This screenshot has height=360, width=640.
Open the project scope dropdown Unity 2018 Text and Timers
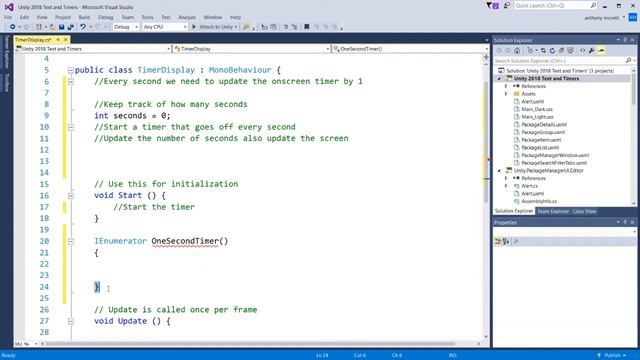point(93,49)
